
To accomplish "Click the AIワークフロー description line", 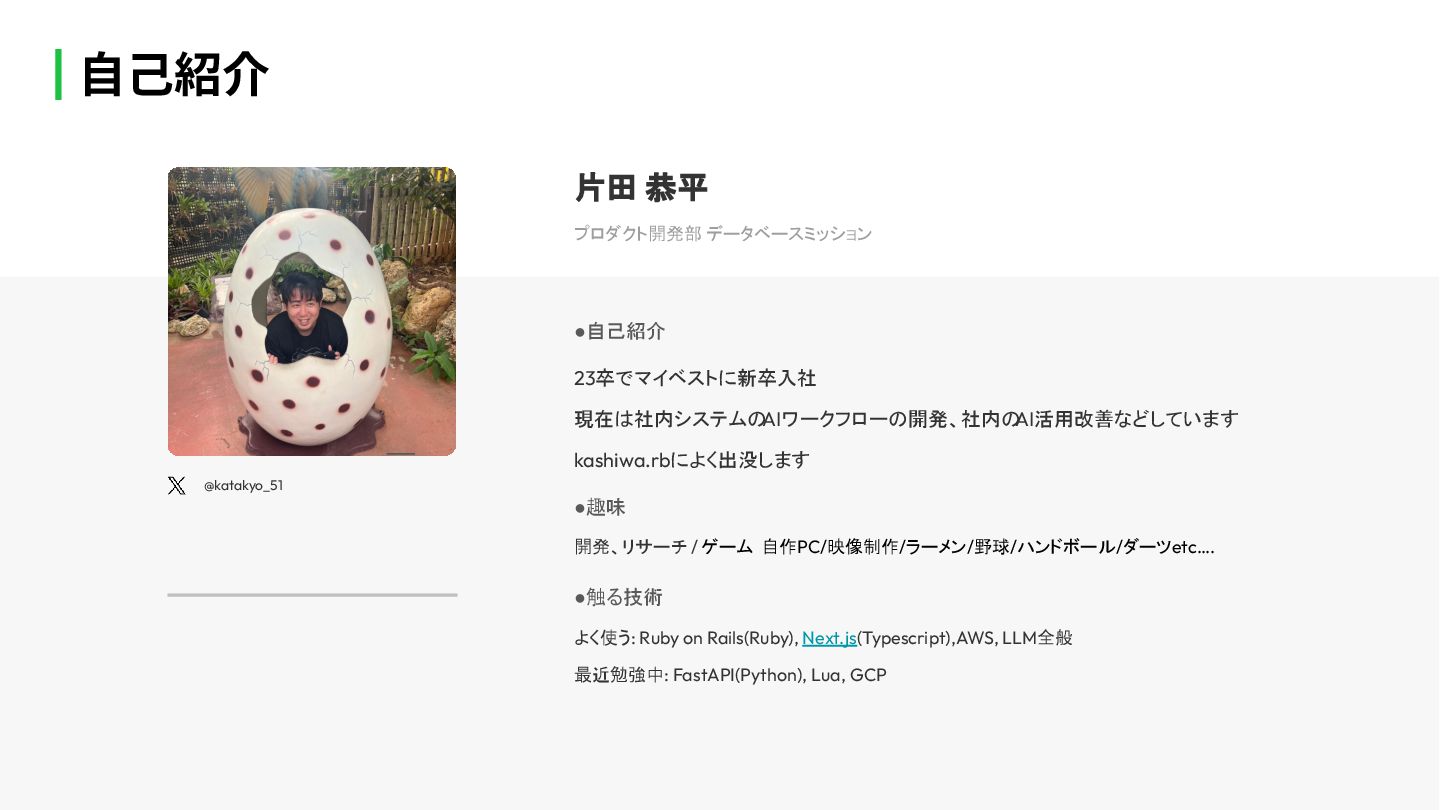I will pos(906,419).
